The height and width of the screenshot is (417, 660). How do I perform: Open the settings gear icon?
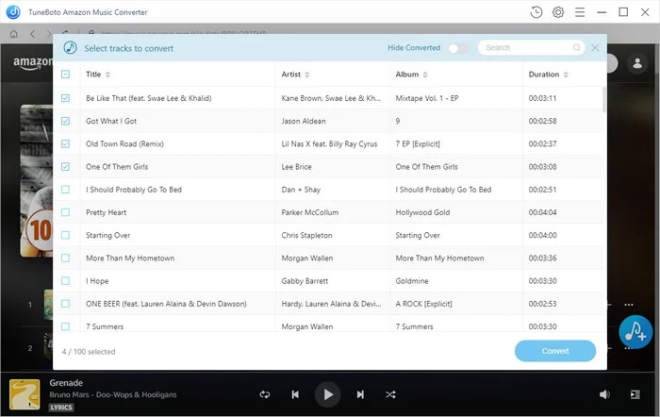pyautogui.click(x=558, y=12)
